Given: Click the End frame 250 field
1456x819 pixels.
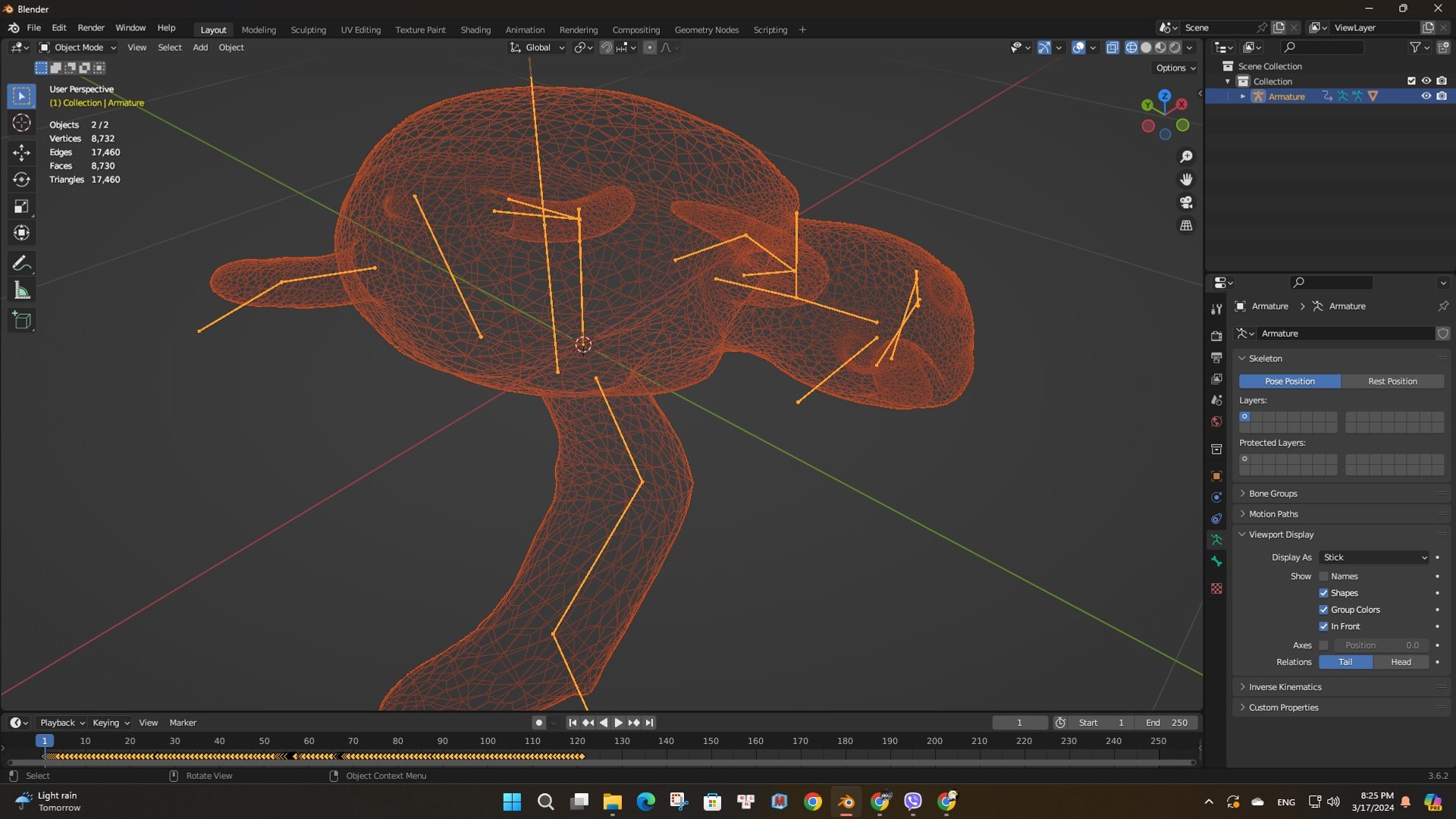Looking at the screenshot, I should click(x=1168, y=723).
